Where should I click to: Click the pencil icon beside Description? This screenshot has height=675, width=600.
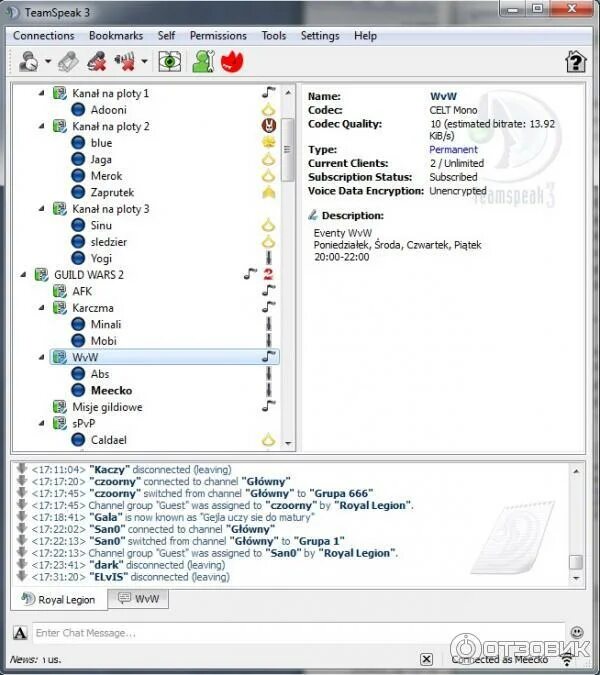pyautogui.click(x=313, y=215)
